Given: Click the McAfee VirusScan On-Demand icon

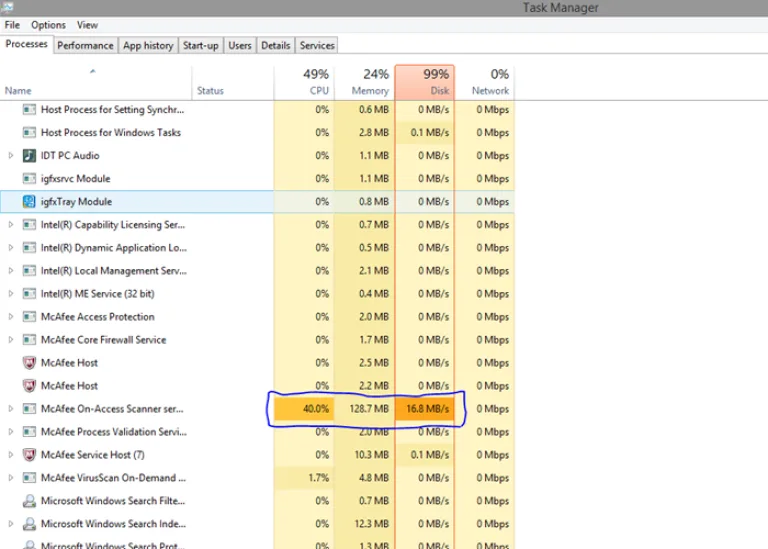Looking at the screenshot, I should [29, 478].
